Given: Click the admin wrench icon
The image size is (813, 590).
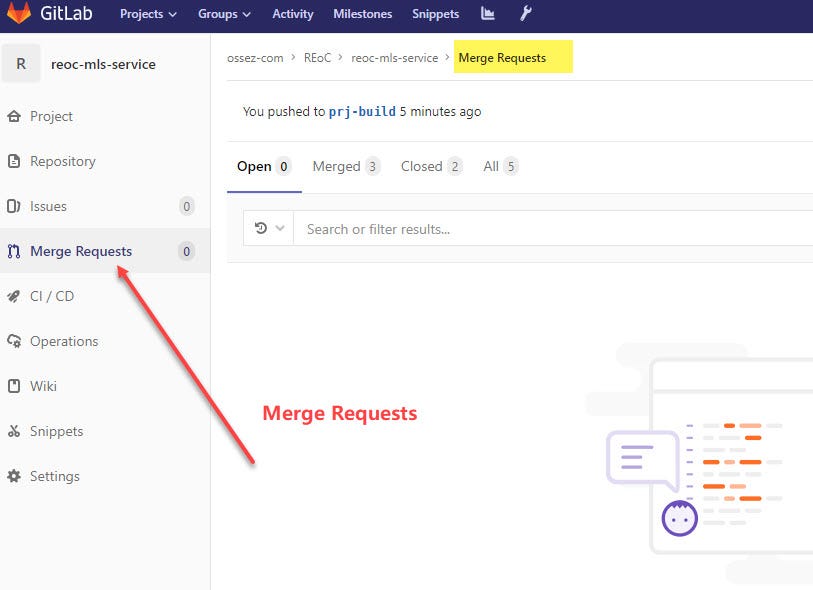Looking at the screenshot, I should (x=527, y=14).
